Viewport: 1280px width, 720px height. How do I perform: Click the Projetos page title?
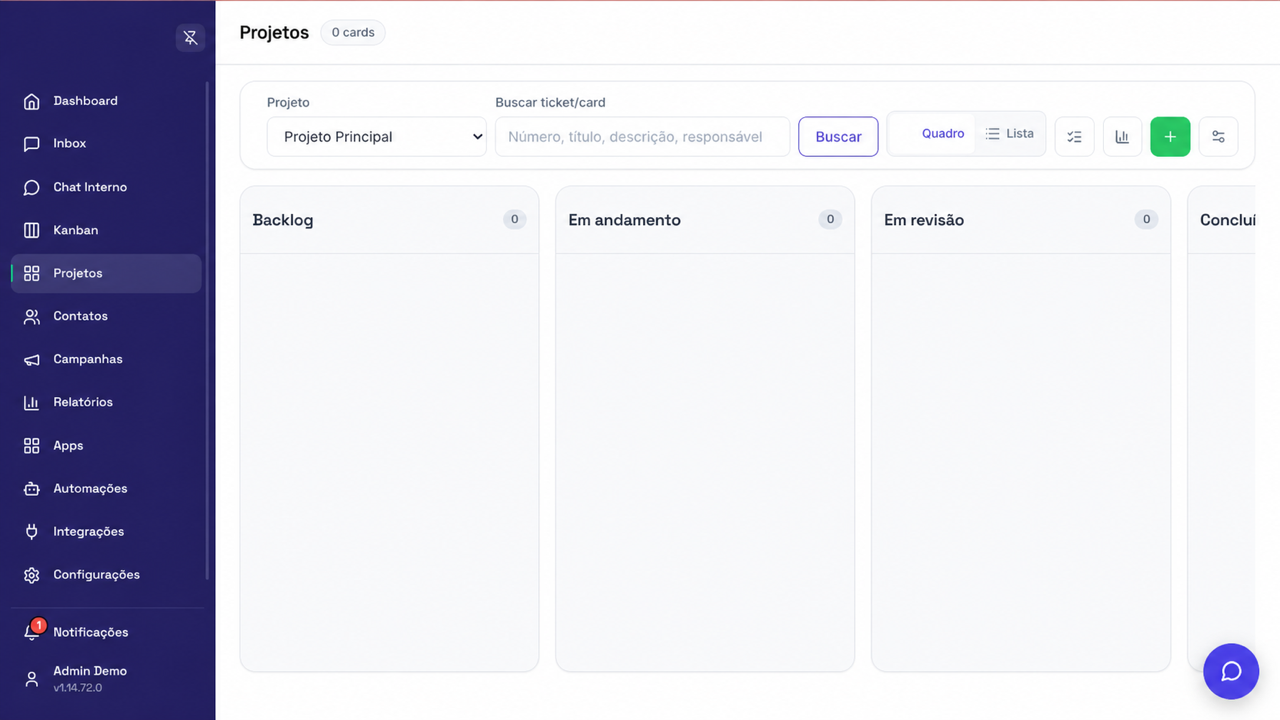(x=275, y=33)
